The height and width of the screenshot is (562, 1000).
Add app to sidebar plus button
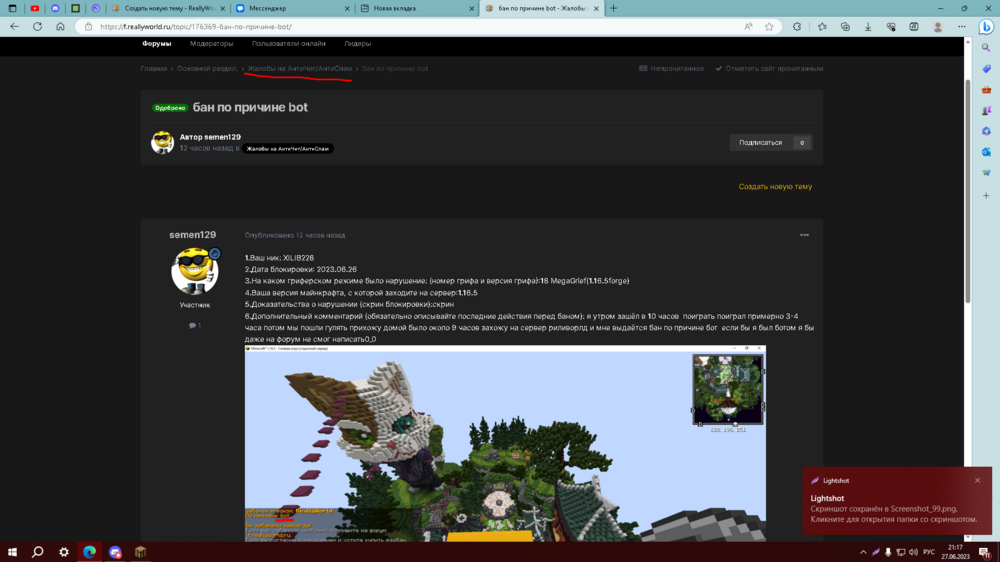click(x=986, y=195)
